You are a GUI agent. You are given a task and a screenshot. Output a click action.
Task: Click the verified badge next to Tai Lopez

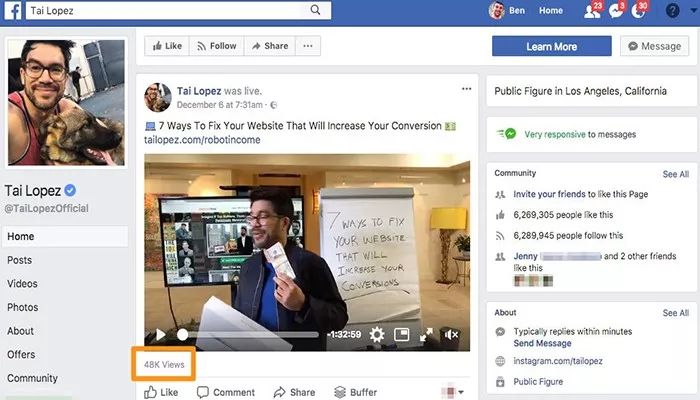70,191
